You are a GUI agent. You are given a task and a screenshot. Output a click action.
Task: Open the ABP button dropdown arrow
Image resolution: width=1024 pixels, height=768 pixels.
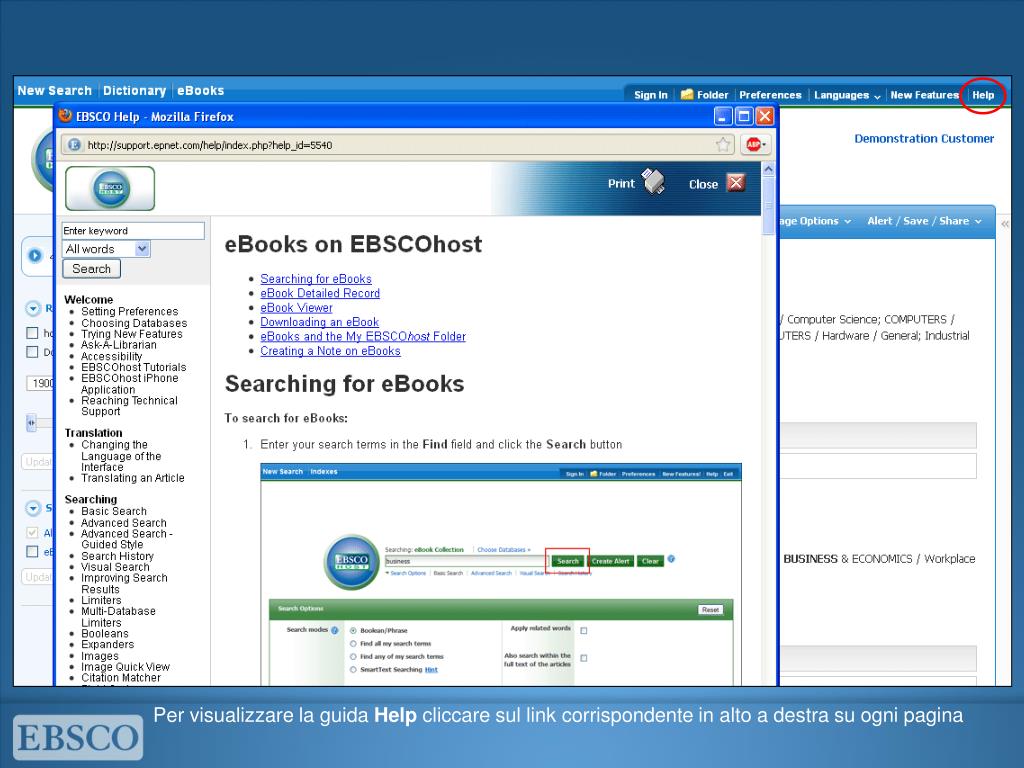(x=764, y=144)
